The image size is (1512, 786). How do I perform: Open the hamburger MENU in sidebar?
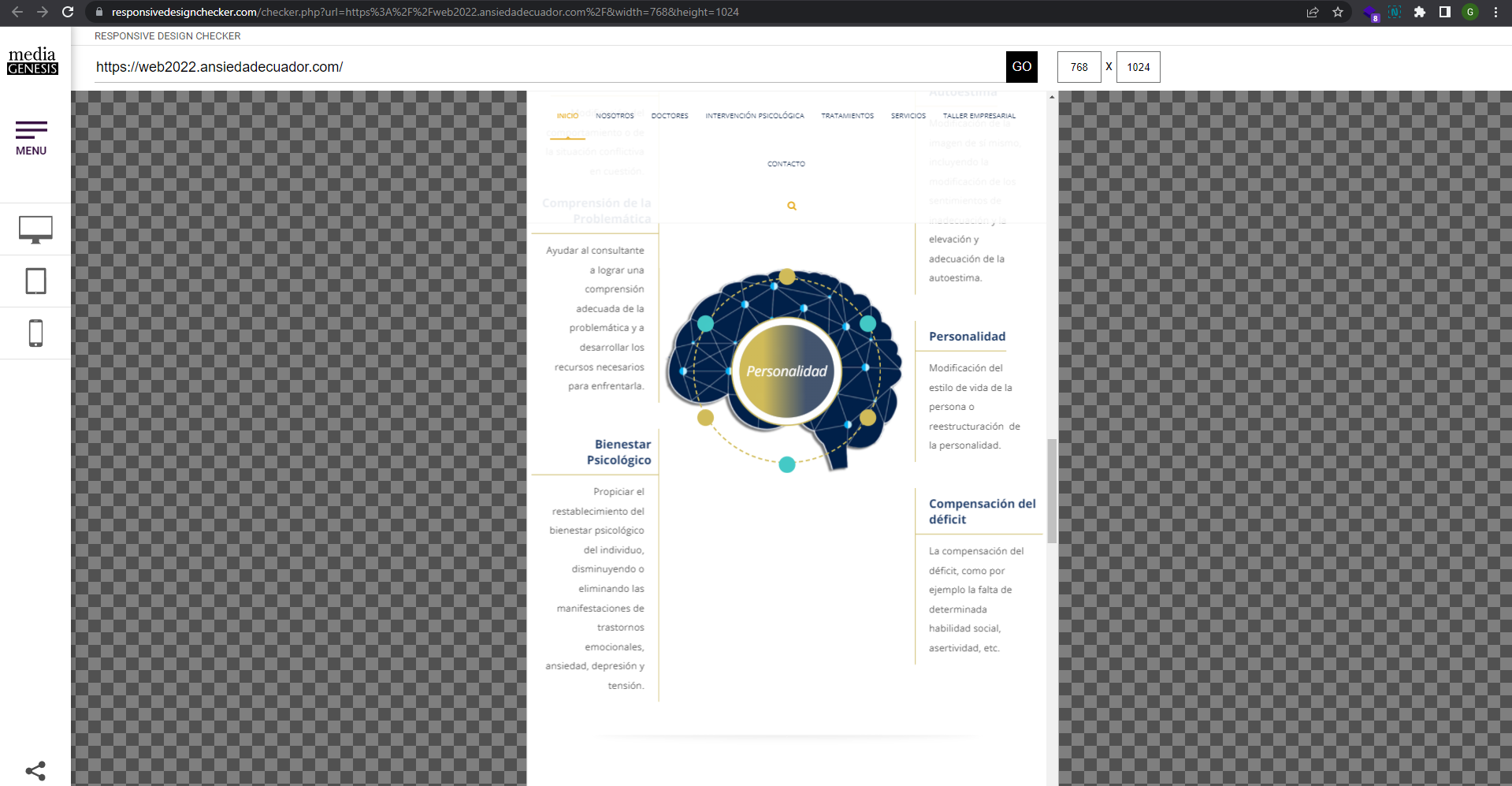pyautogui.click(x=32, y=139)
